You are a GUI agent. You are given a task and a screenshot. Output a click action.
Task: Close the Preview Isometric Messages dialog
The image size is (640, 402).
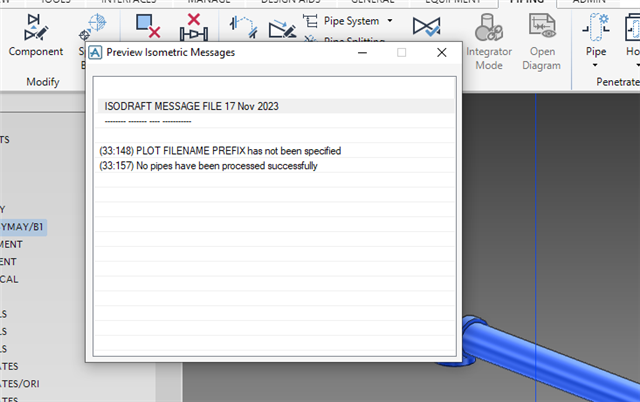pos(442,53)
